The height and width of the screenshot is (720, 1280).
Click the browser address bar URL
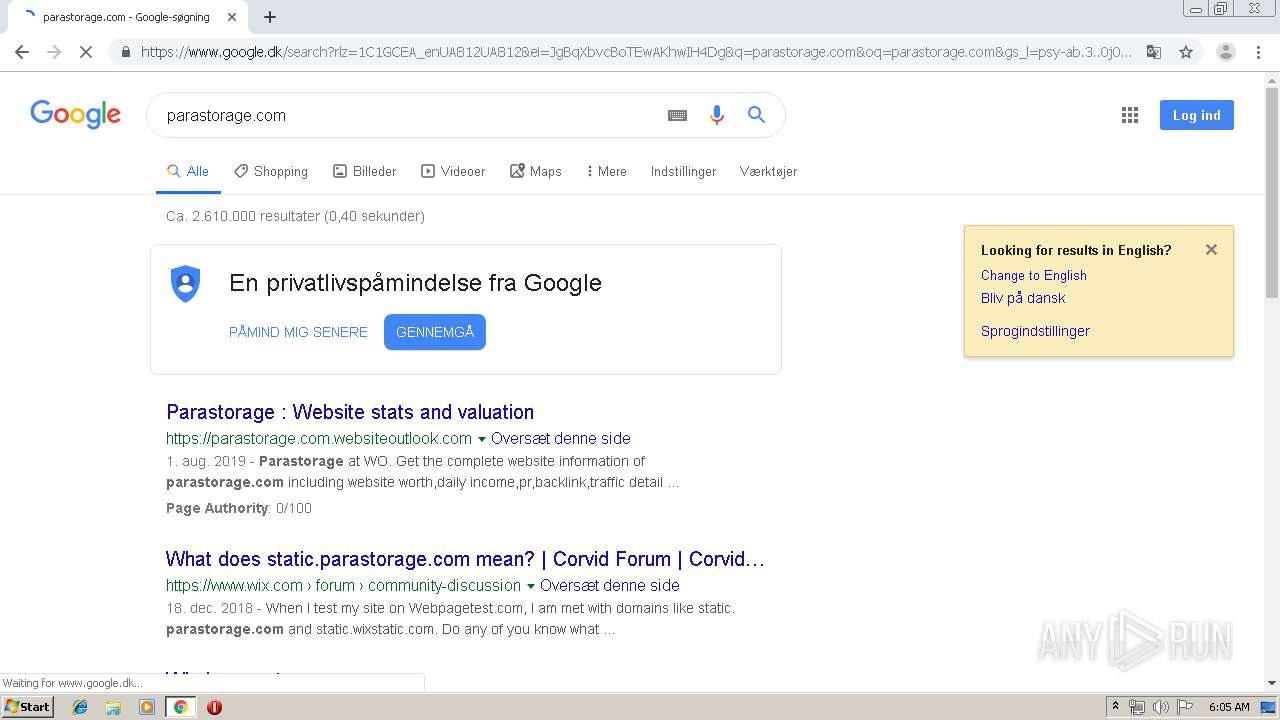pyautogui.click(x=636, y=52)
